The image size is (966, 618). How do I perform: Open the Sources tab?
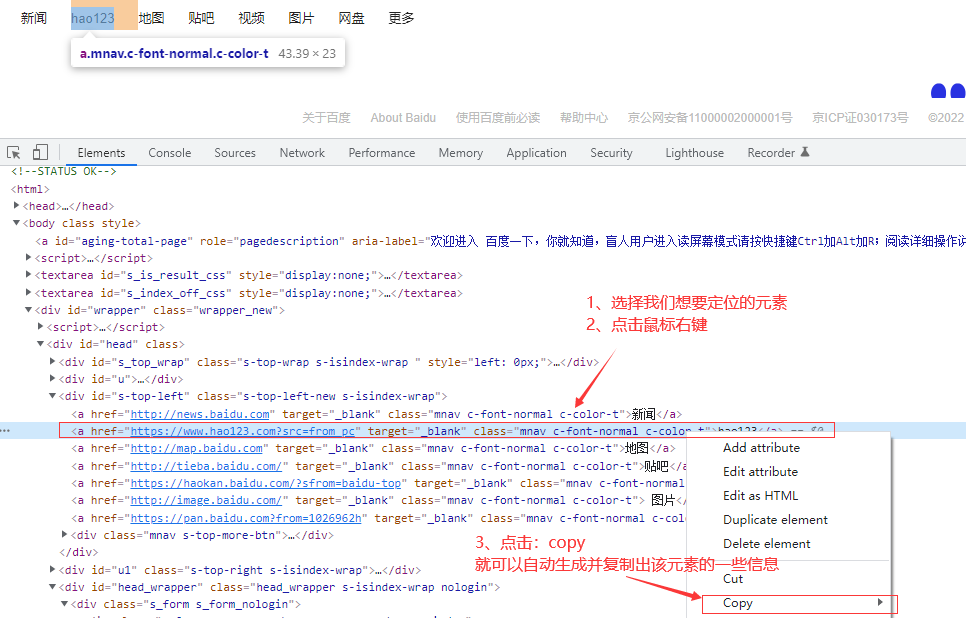click(x=235, y=153)
